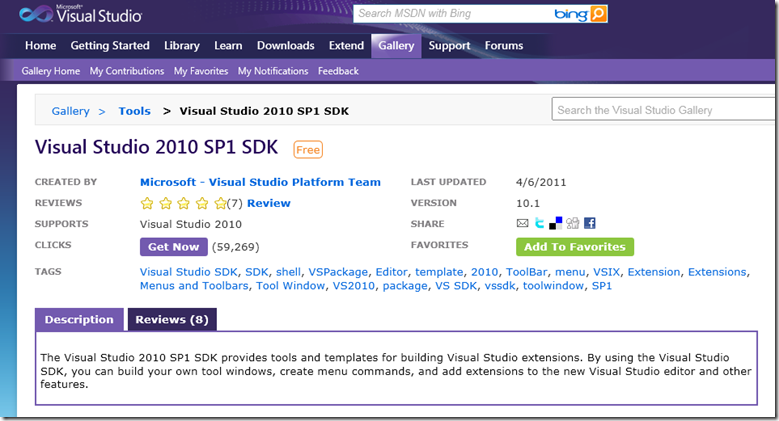Open the VS SDK tag
Screen dimensions: 779x421
456,286
